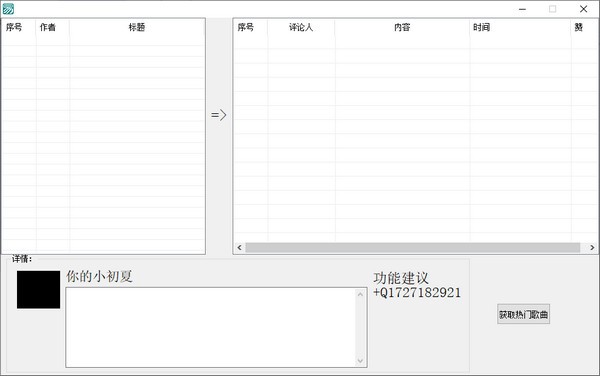Click the comments list horizontal scrollbar thumb
600x376 pixels.
pos(412,247)
